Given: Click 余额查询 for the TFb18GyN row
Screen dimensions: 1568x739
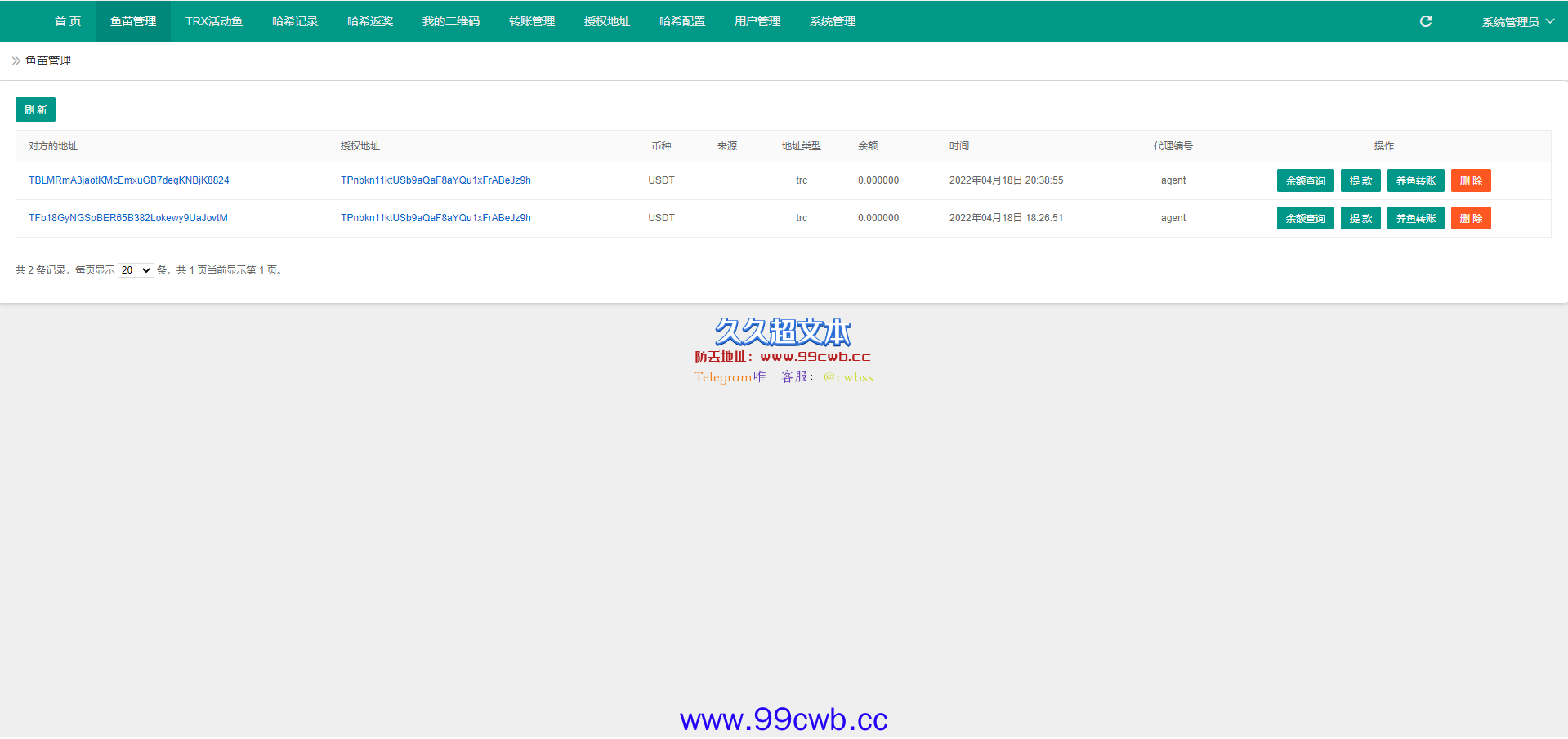Looking at the screenshot, I should click(x=1306, y=218).
